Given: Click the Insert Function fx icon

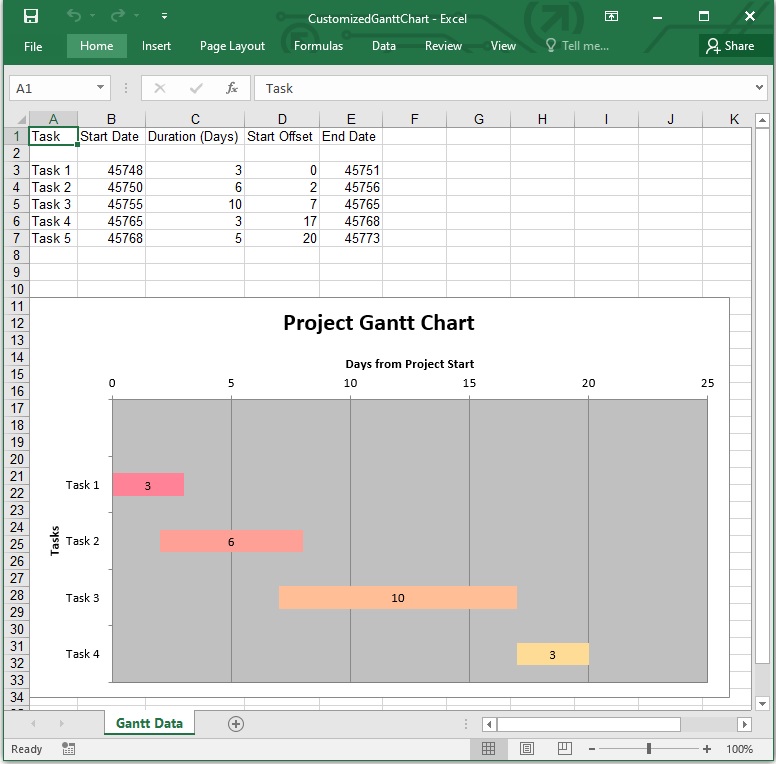Looking at the screenshot, I should pyautogui.click(x=232, y=88).
